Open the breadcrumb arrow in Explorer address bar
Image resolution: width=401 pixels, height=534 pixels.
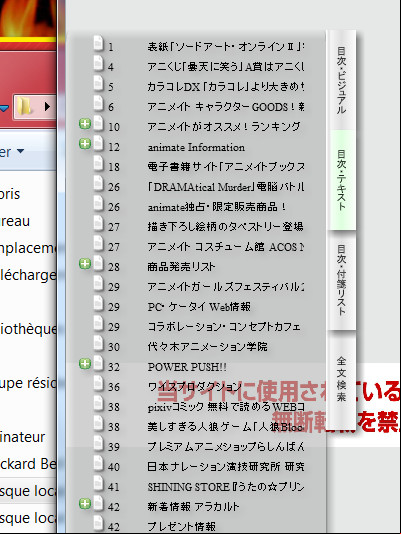point(47,107)
